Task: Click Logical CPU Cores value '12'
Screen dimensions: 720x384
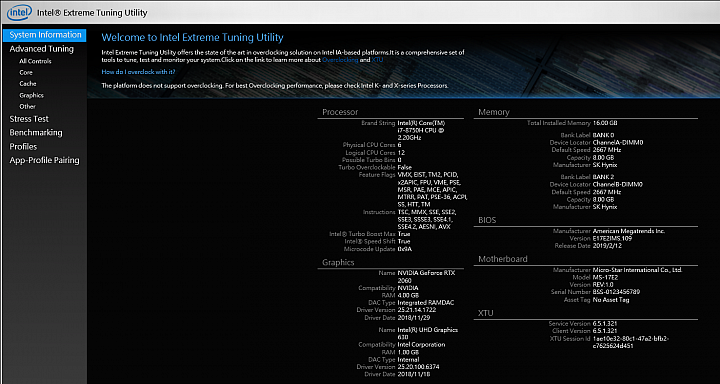Action: pos(401,152)
